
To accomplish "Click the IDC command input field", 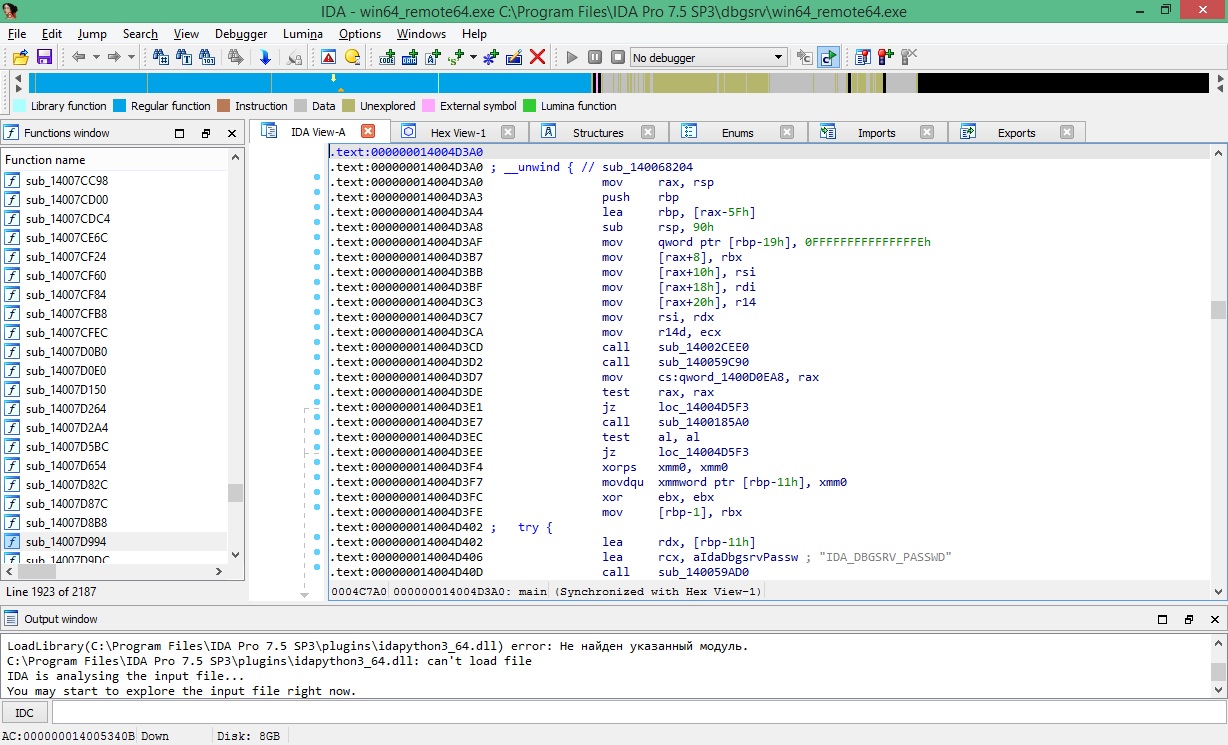I will tap(638, 712).
